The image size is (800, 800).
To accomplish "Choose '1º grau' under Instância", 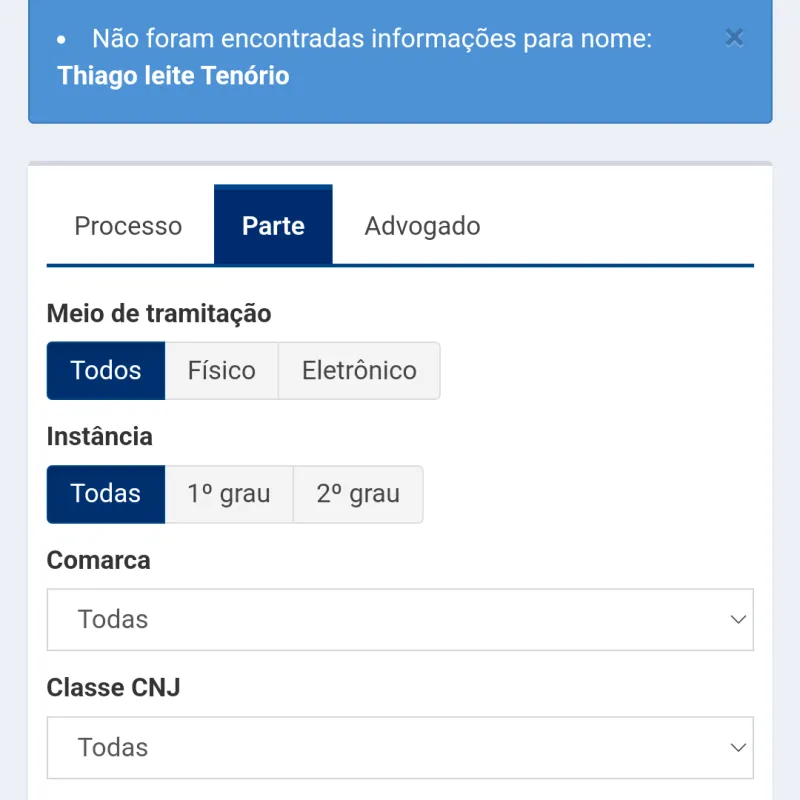I will pos(229,494).
